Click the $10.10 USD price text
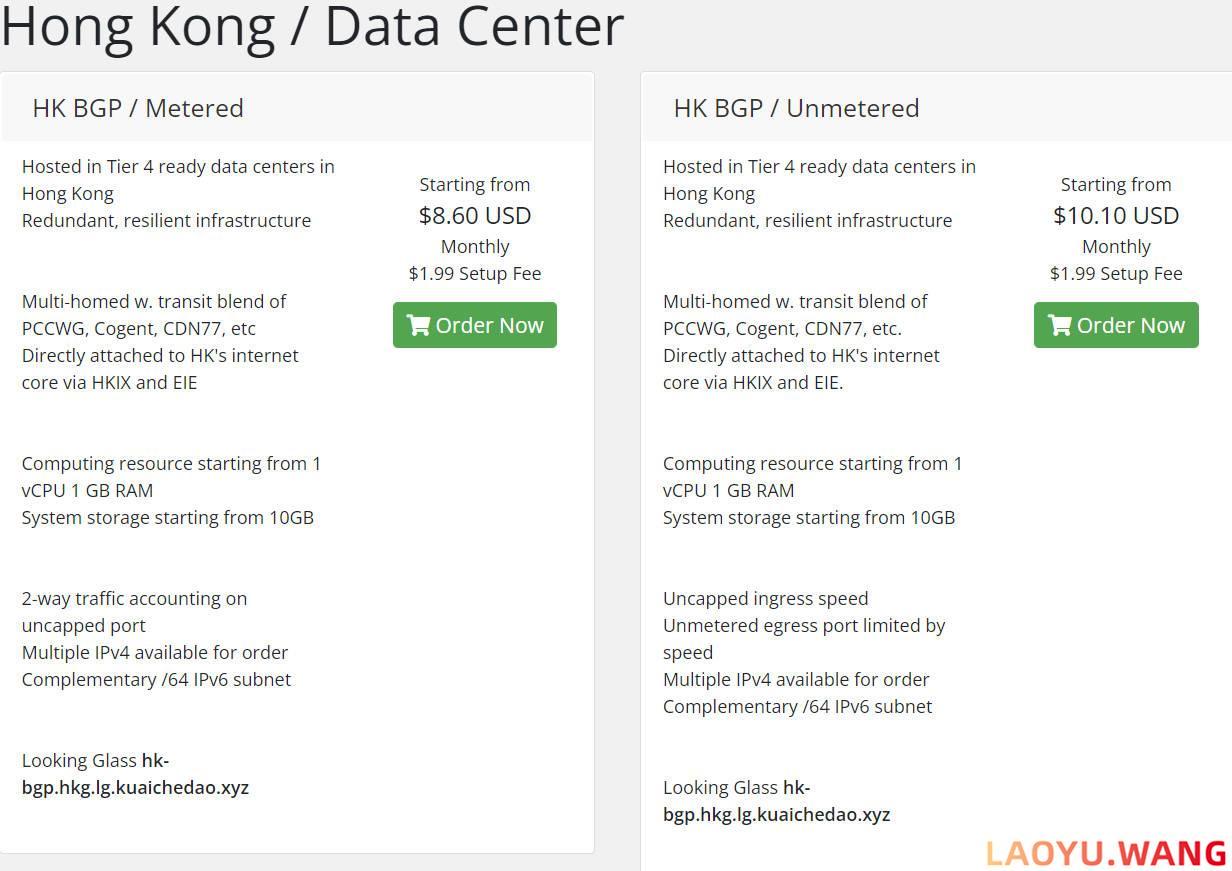 (x=1116, y=215)
